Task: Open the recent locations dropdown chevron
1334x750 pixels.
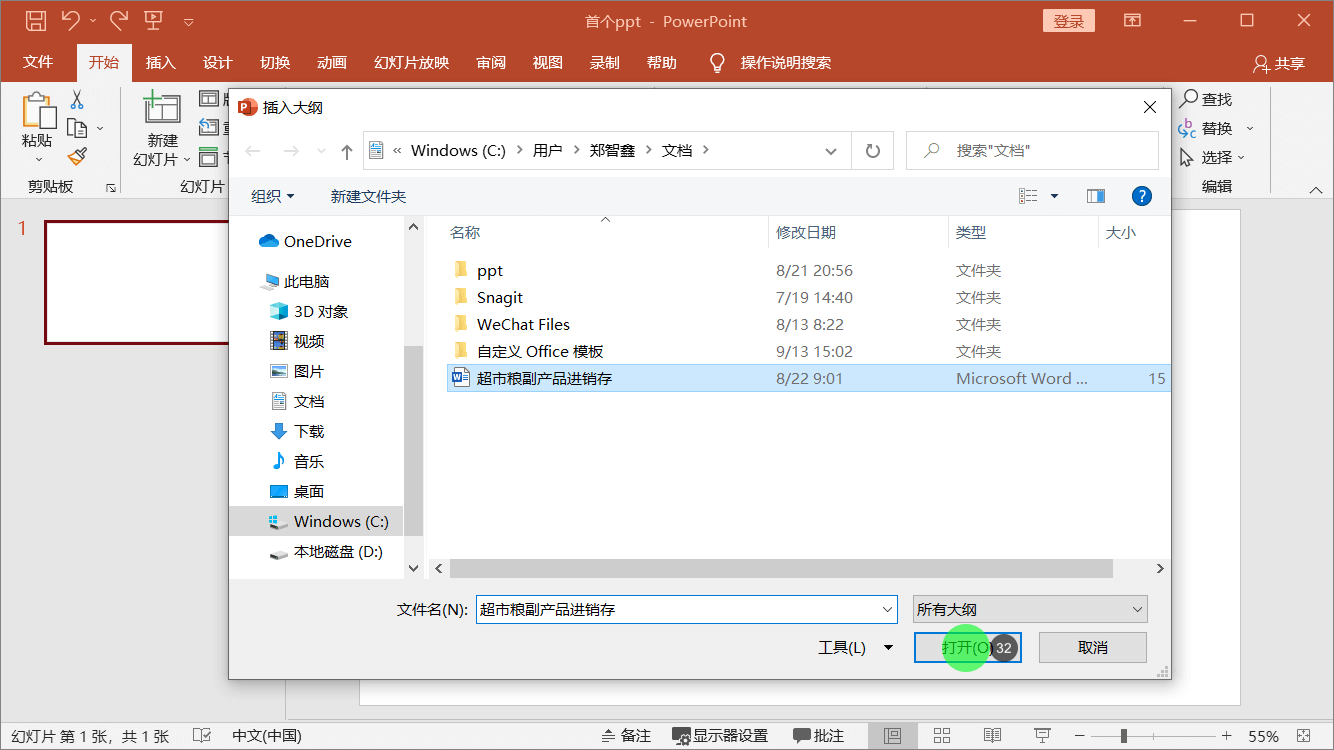Action: (x=321, y=151)
